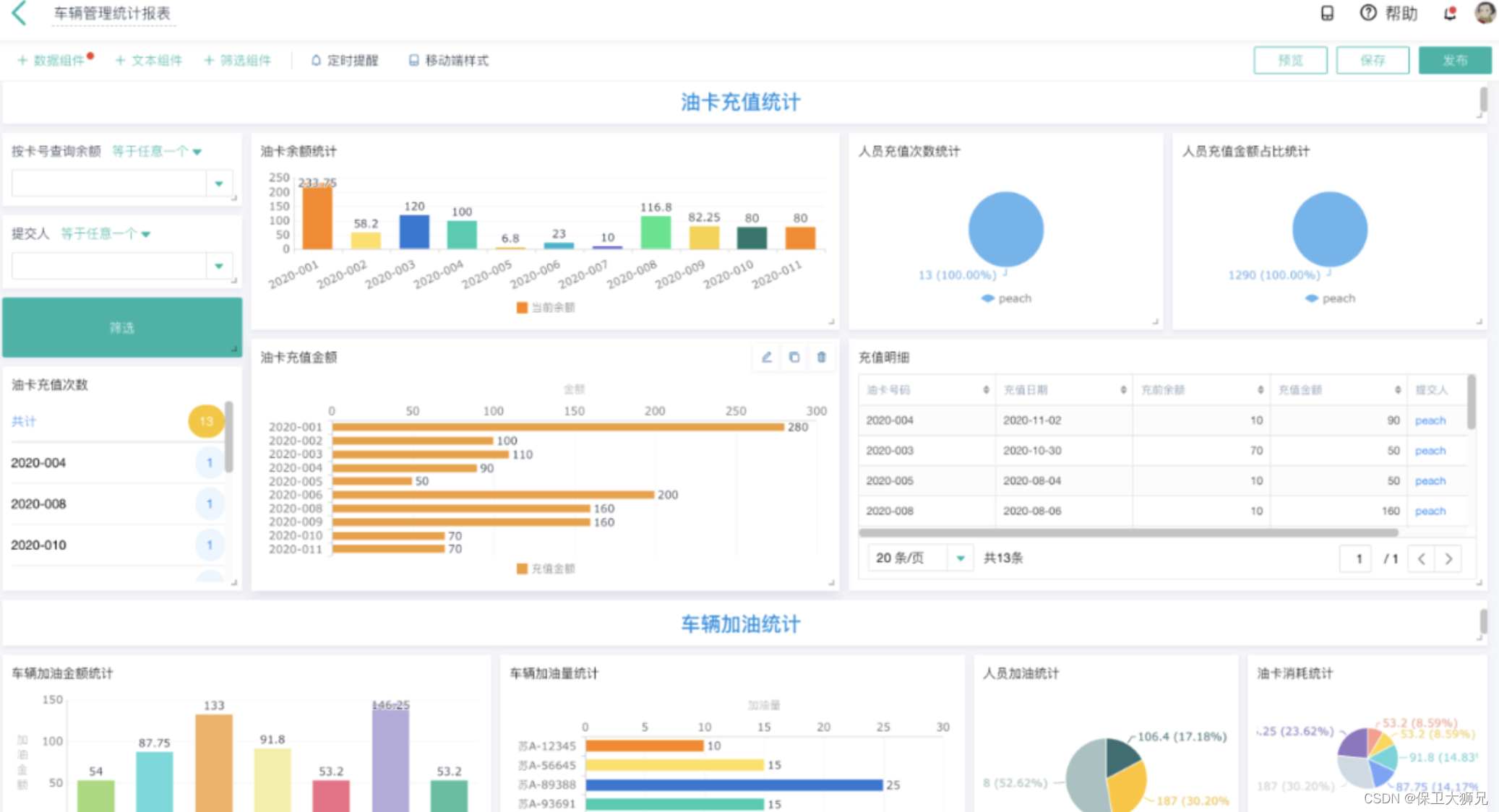
Task: Add a 数据组件 data component
Action: [52, 61]
